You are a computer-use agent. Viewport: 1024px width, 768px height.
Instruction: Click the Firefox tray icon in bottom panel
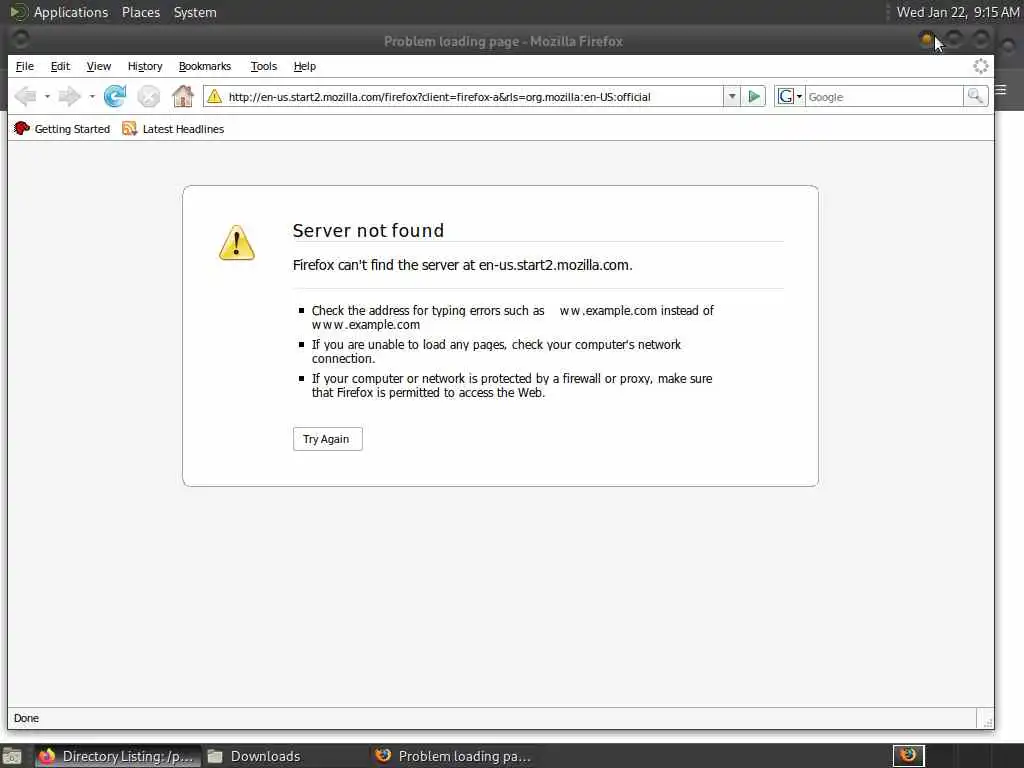click(x=908, y=756)
